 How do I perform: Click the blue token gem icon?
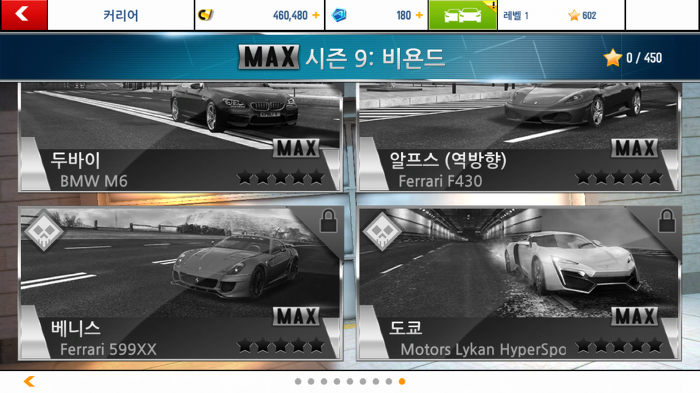click(x=339, y=15)
